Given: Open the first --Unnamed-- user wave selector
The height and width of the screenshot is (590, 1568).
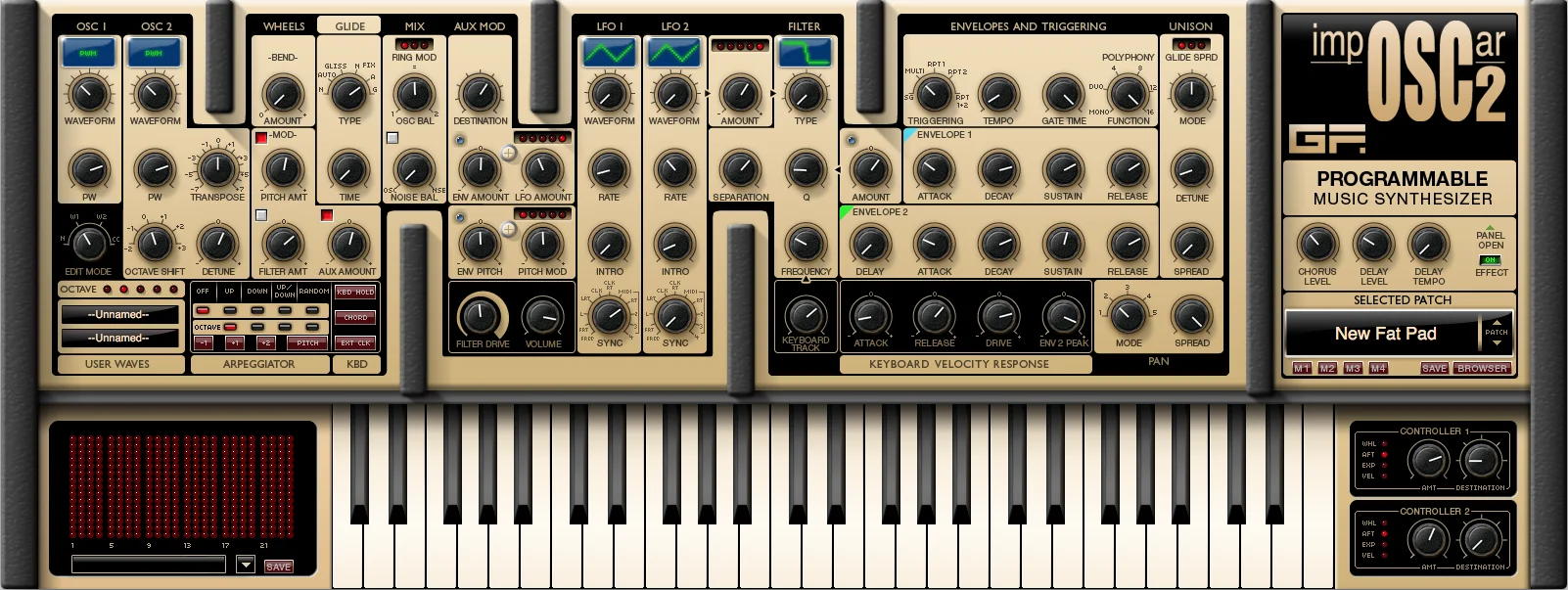Looking at the screenshot, I should click(119, 315).
